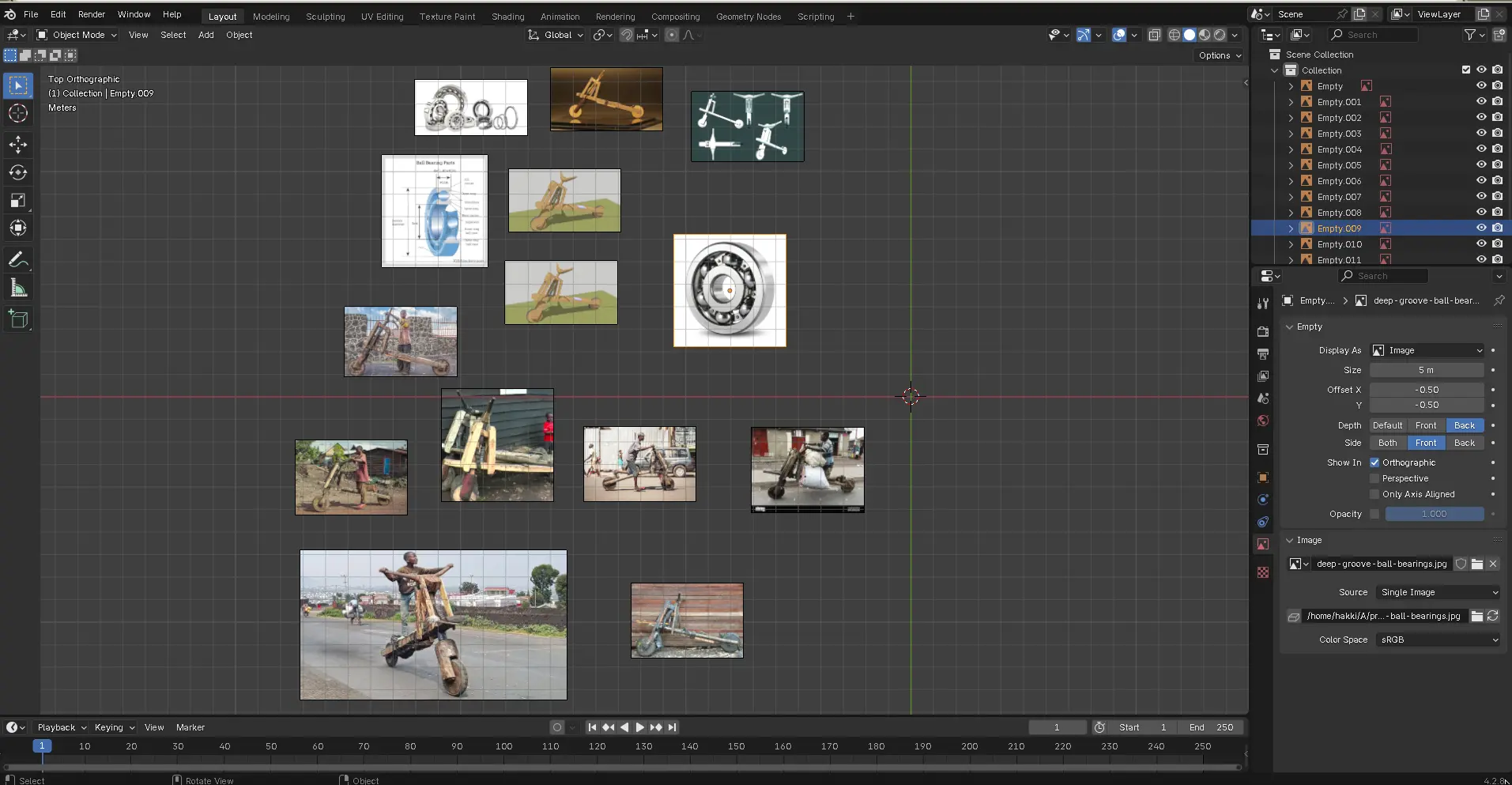Open the Object properties tab
Screen dimensions: 1512x785
click(1263, 477)
